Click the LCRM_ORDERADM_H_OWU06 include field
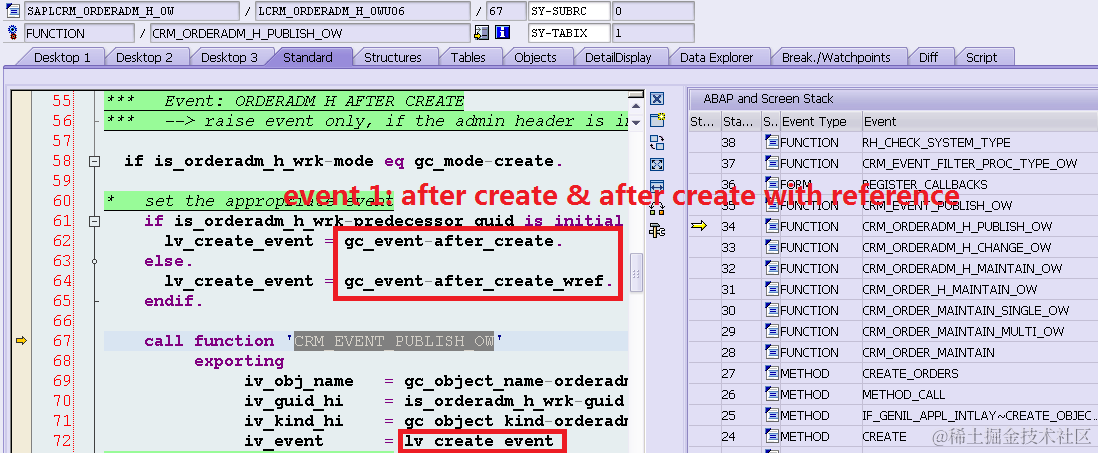This screenshot has height=453, width=1098. [x=363, y=11]
